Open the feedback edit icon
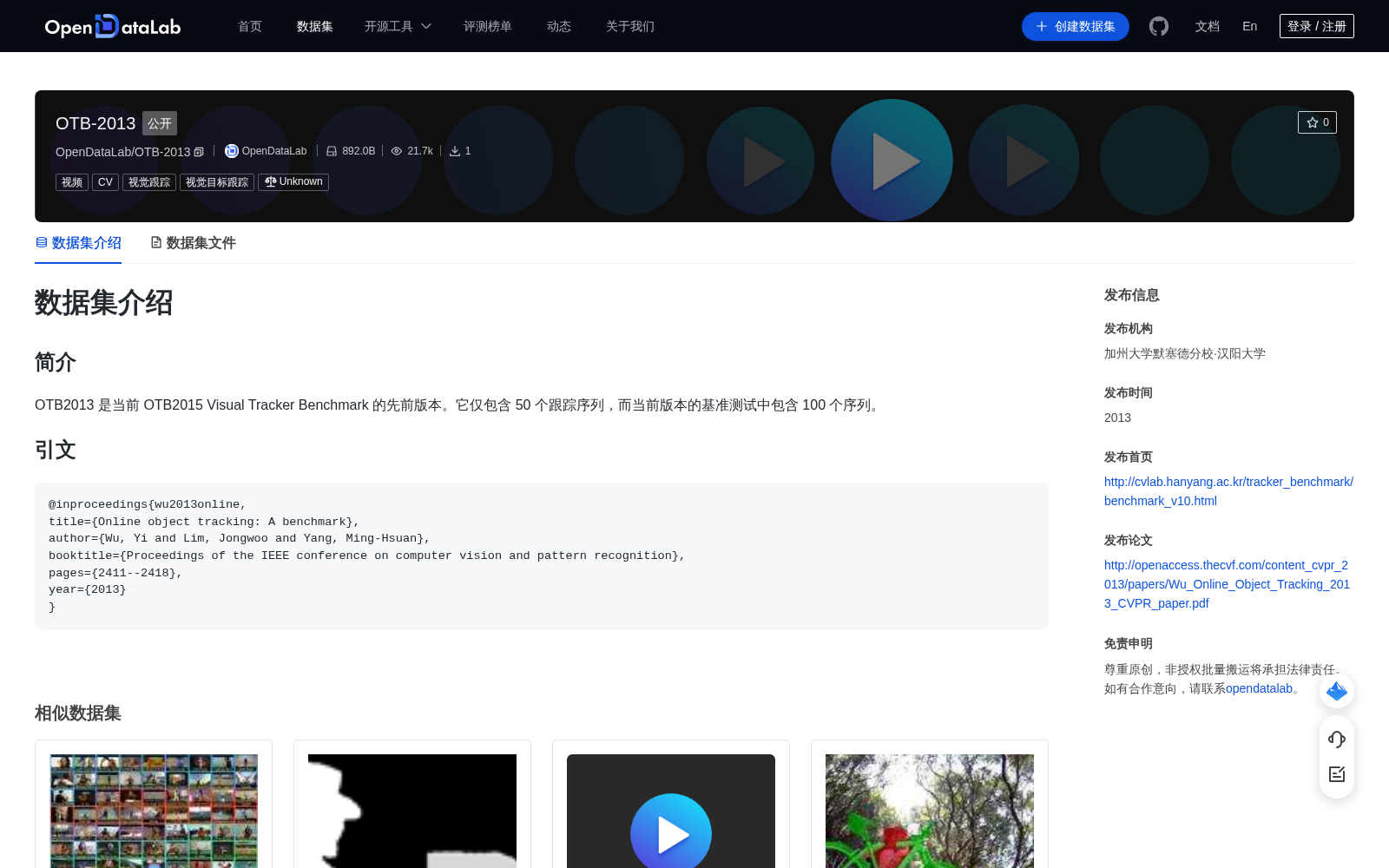This screenshot has height=868, width=1389. pos(1337,774)
